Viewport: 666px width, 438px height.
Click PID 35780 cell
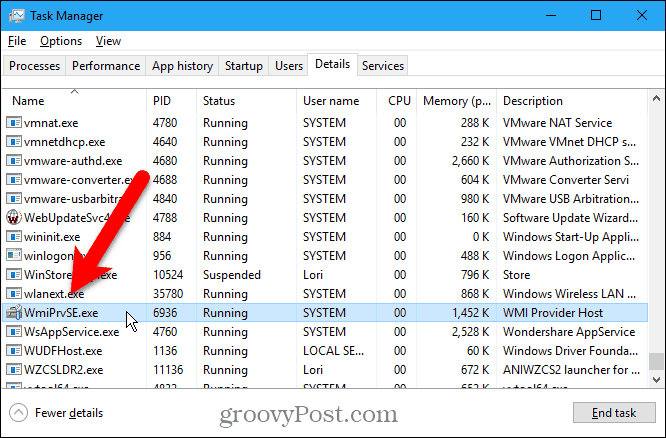click(168, 294)
